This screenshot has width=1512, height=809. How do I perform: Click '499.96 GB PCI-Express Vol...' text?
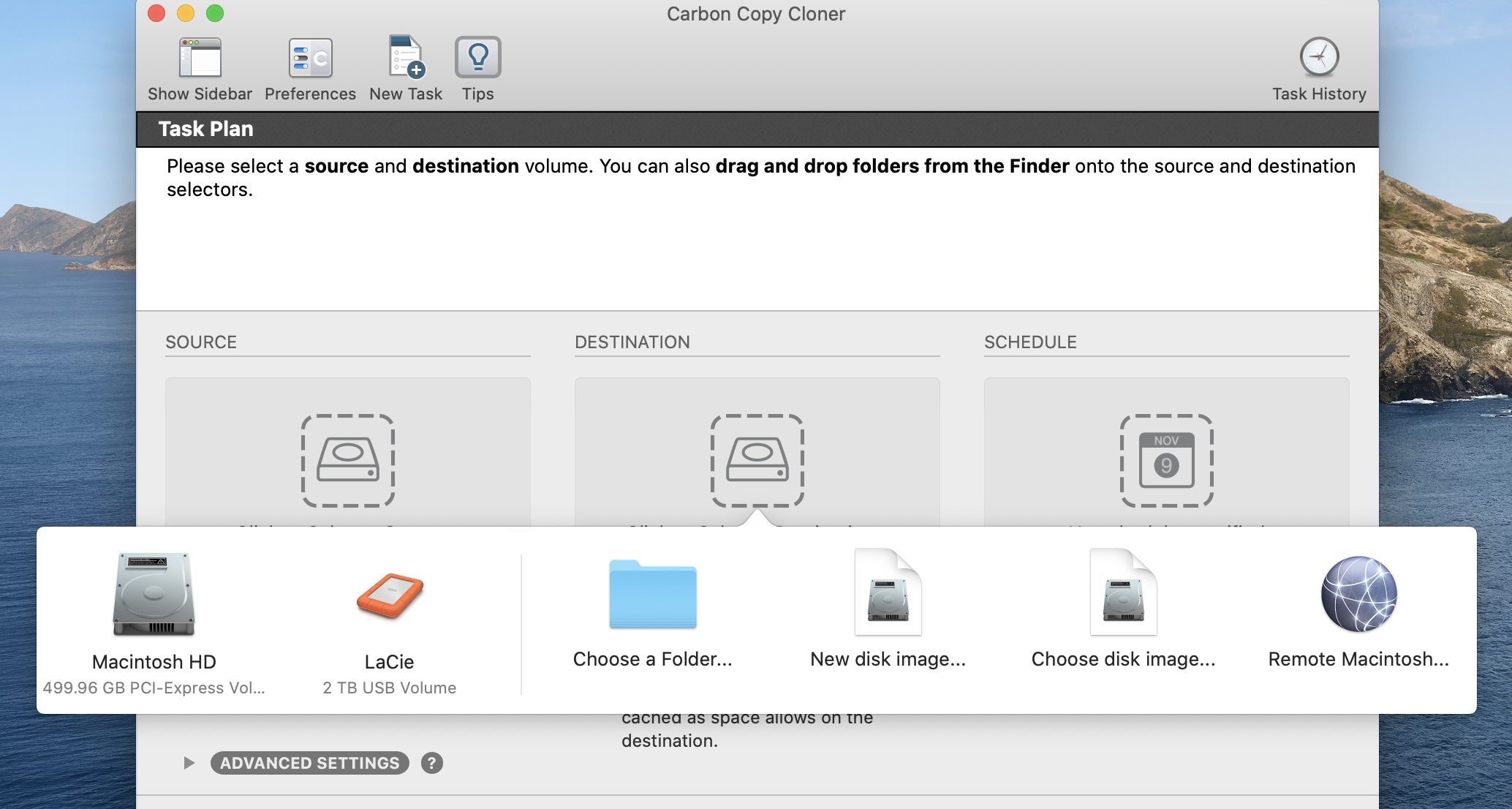pos(154,688)
